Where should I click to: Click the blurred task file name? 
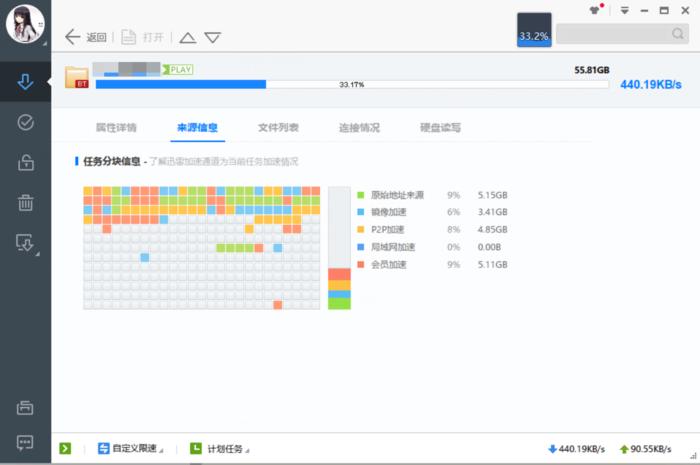pyautogui.click(x=126, y=69)
